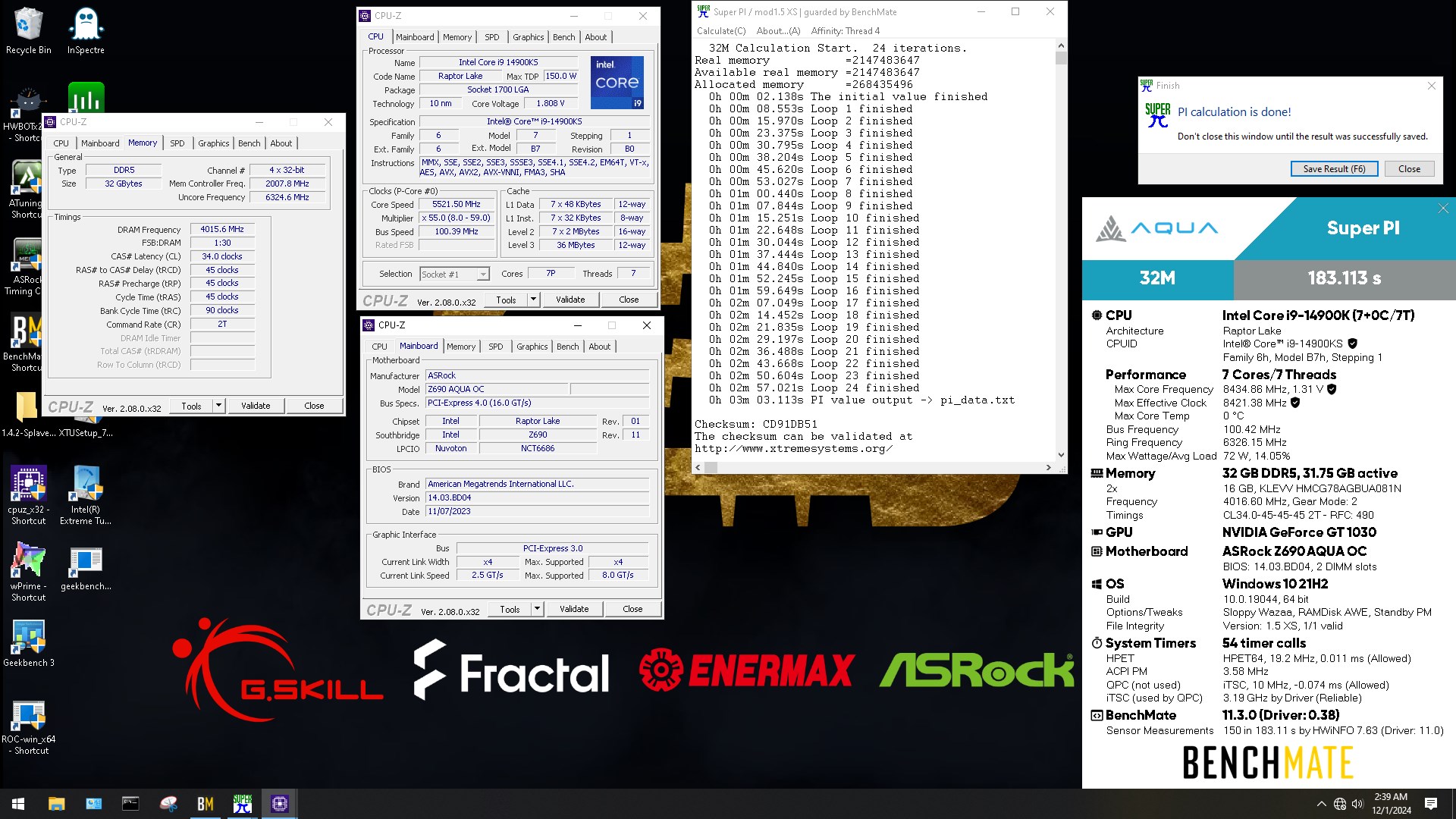The image size is (1456, 819).
Task: Open Intel(R) Extreme Tuning desktop icon
Action: click(86, 495)
